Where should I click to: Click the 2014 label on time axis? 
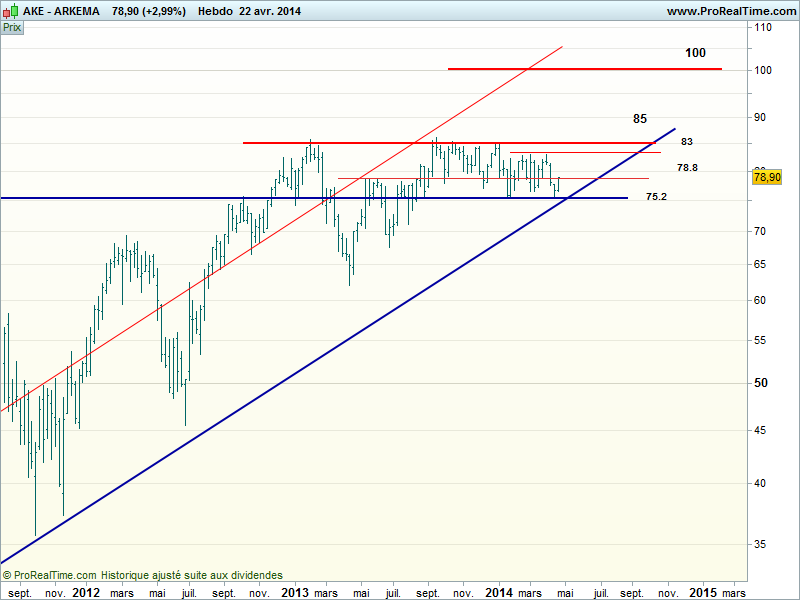498,593
